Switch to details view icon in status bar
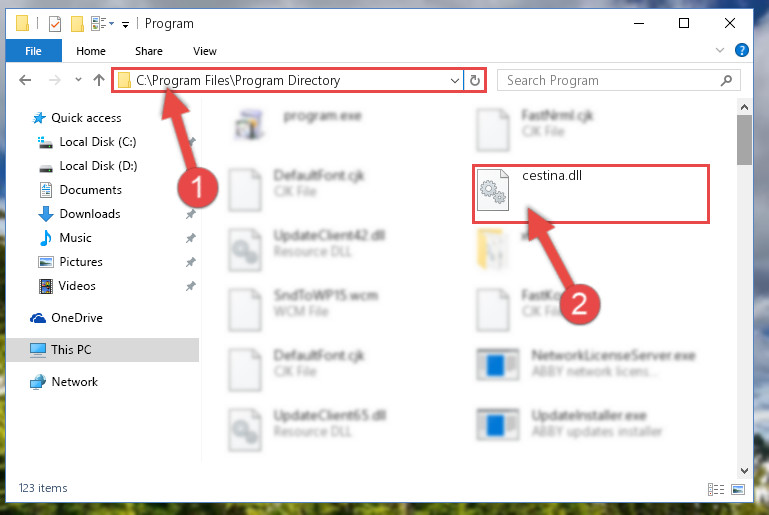Screen dimensions: 769x515 click(x=716, y=489)
